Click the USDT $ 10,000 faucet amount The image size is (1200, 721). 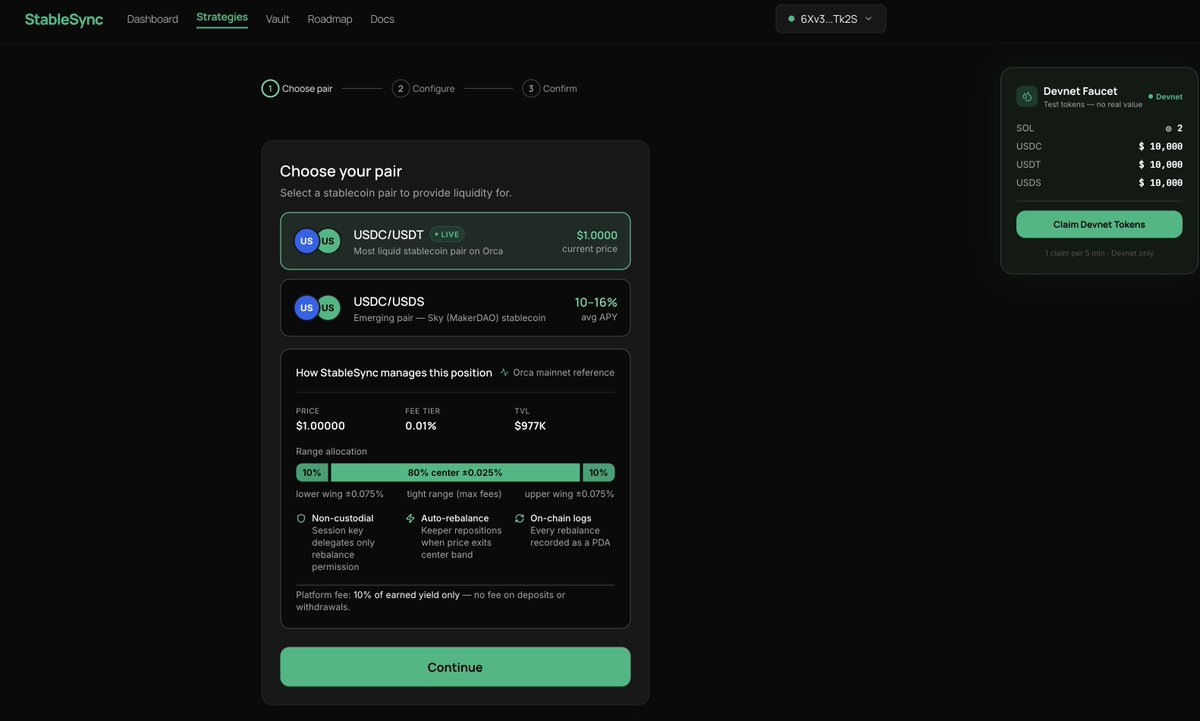tap(1161, 164)
